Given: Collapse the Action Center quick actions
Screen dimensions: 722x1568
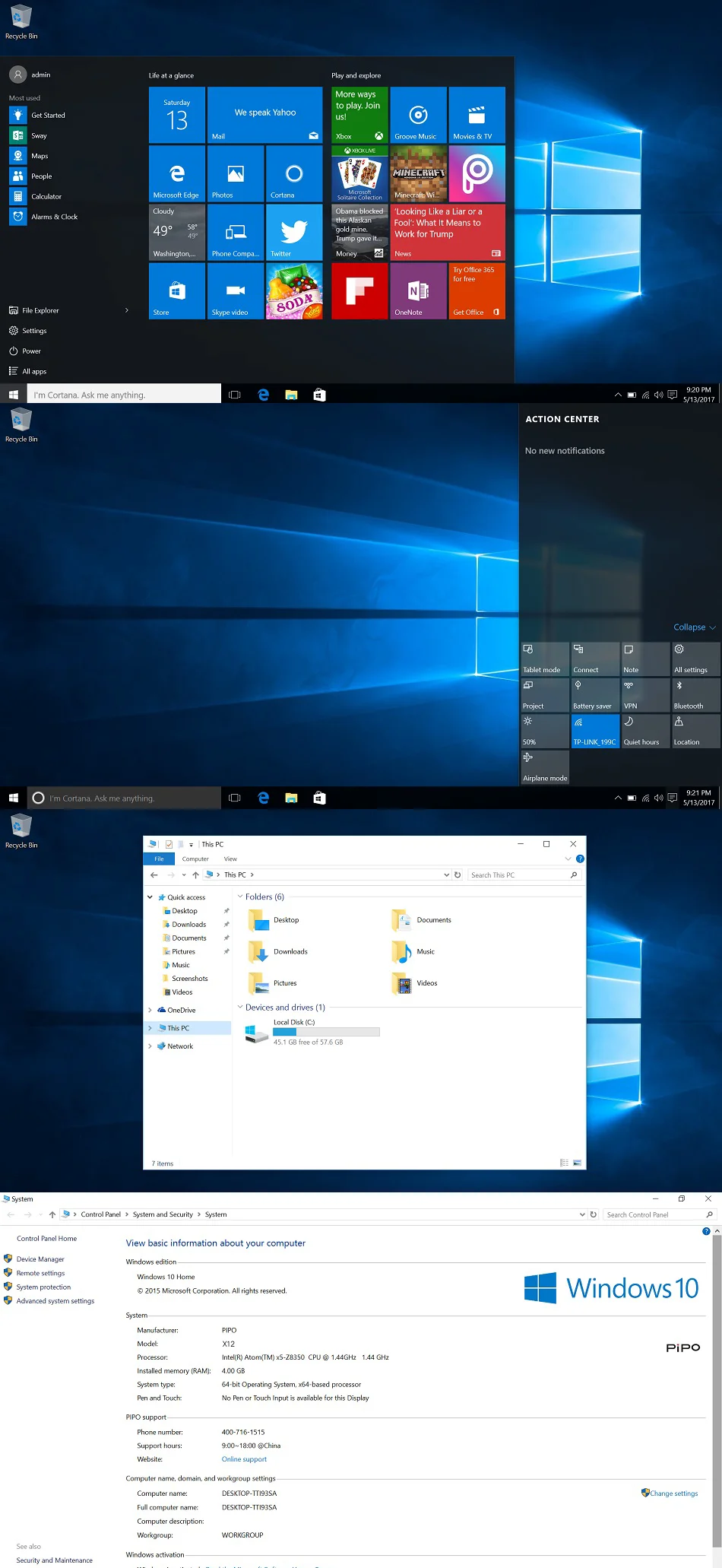Looking at the screenshot, I should [x=695, y=627].
